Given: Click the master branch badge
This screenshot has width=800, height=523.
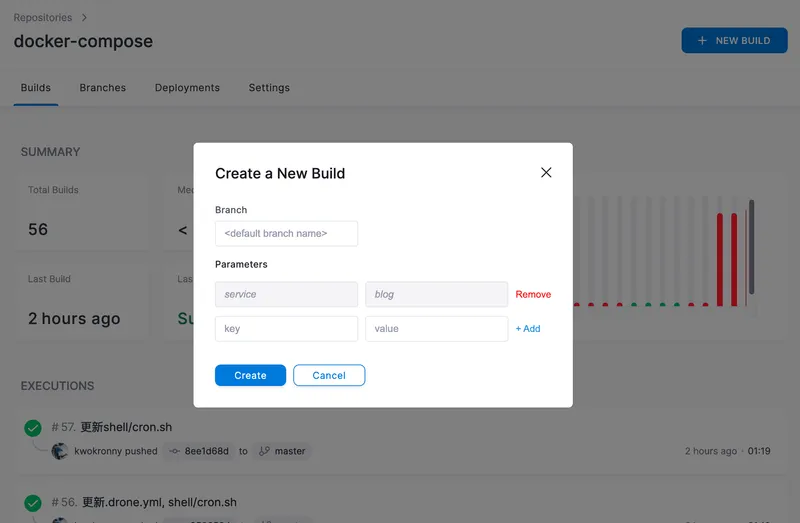Looking at the screenshot, I should pyautogui.click(x=282, y=451).
